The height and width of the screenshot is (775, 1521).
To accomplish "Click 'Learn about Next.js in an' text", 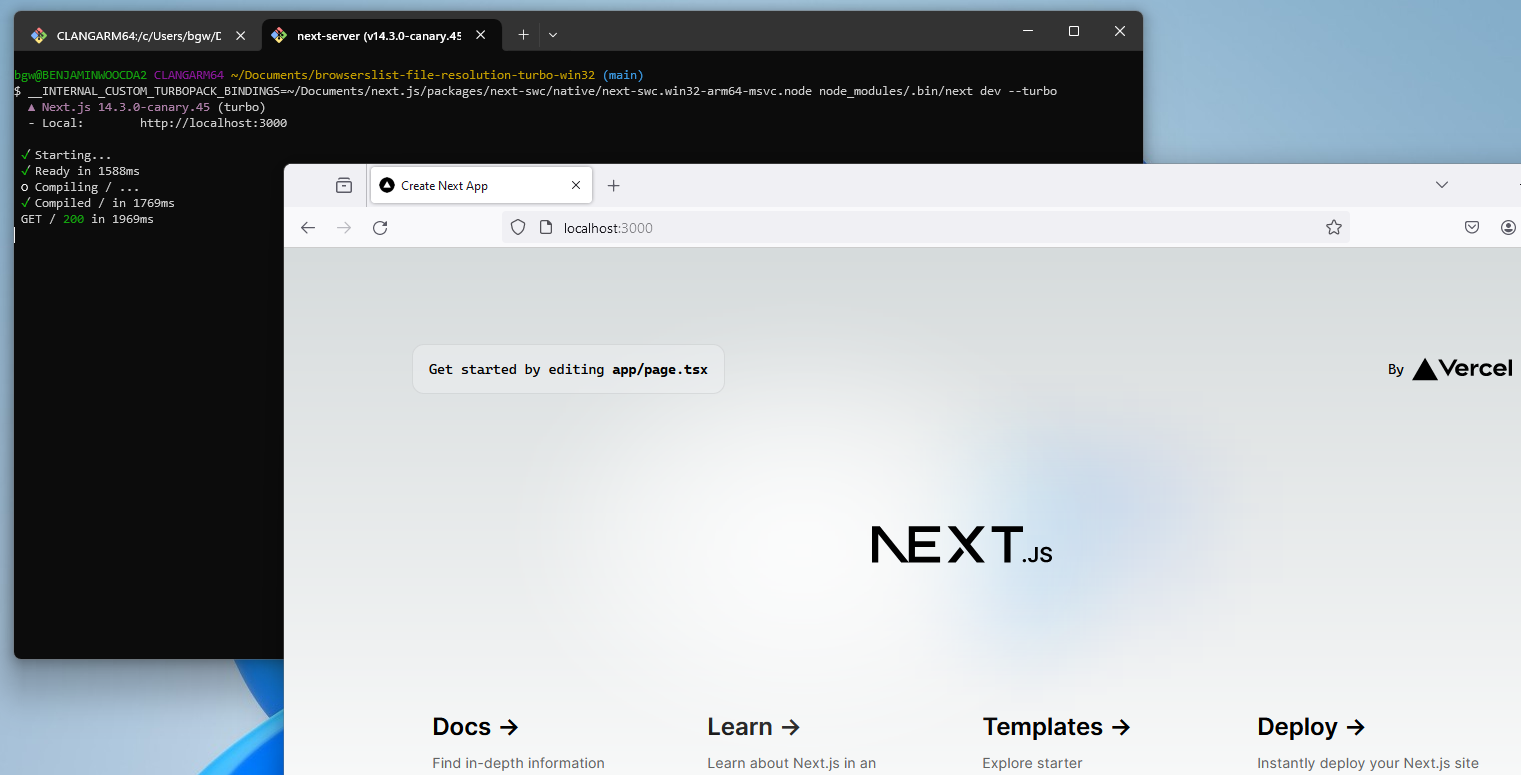I will click(791, 763).
